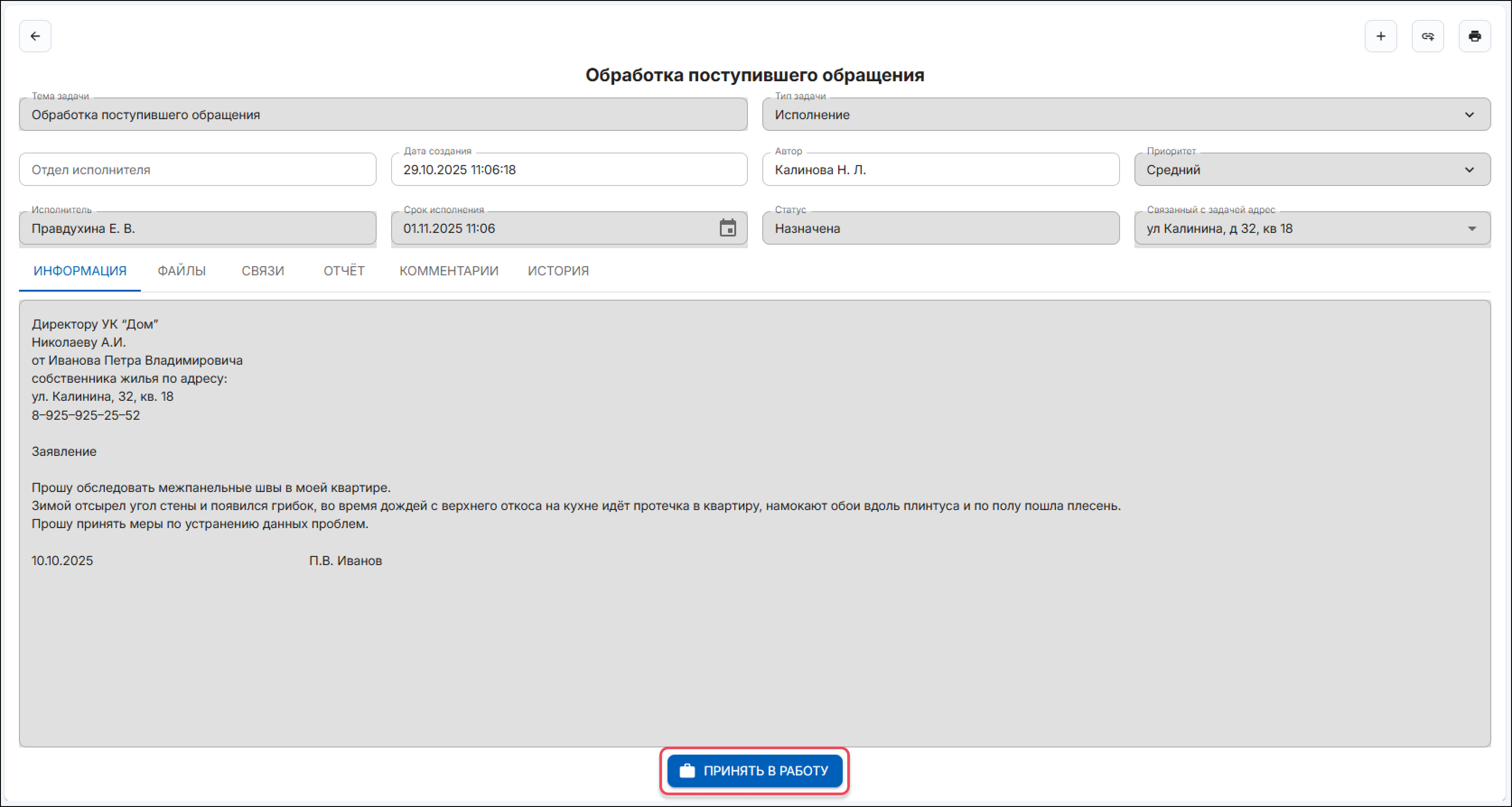Click the Отдел исполнителя field
Viewport: 1512px width, 807px height.
(x=197, y=170)
